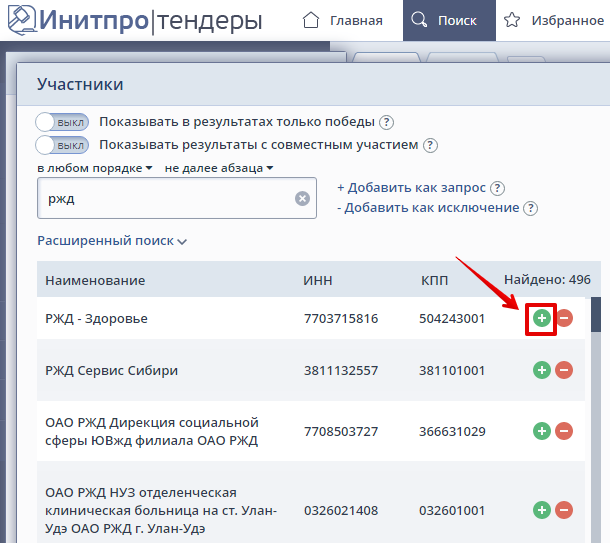Click KPP value 366631029
This screenshot has height=543, width=610.
(x=452, y=431)
